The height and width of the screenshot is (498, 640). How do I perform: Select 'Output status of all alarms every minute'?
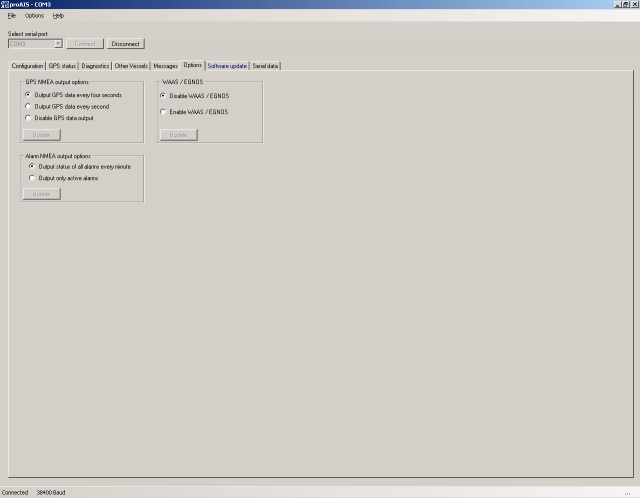[32, 166]
